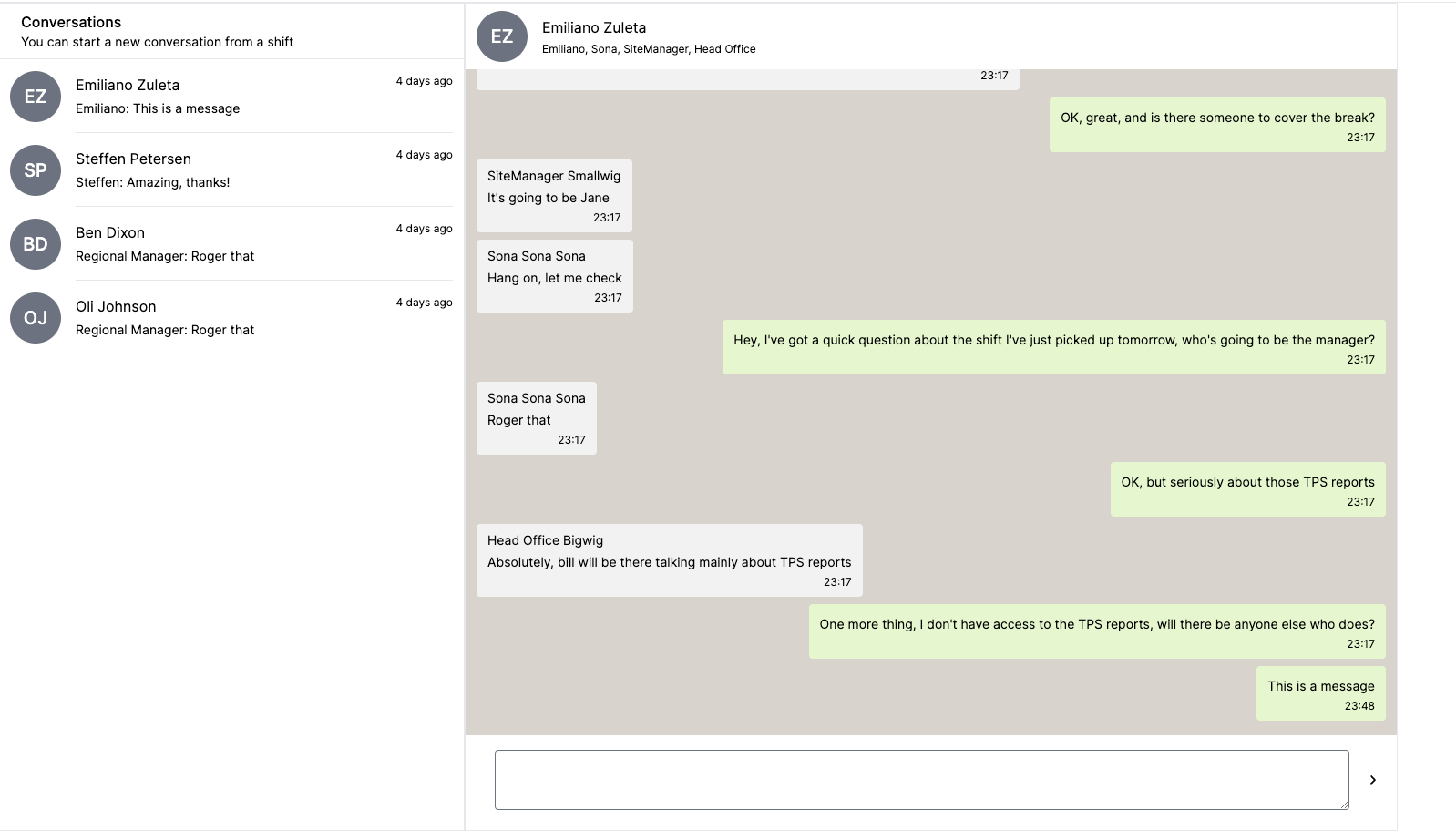Click the 'This is a message' bubble
The image size is (1456, 831).
(x=1320, y=694)
